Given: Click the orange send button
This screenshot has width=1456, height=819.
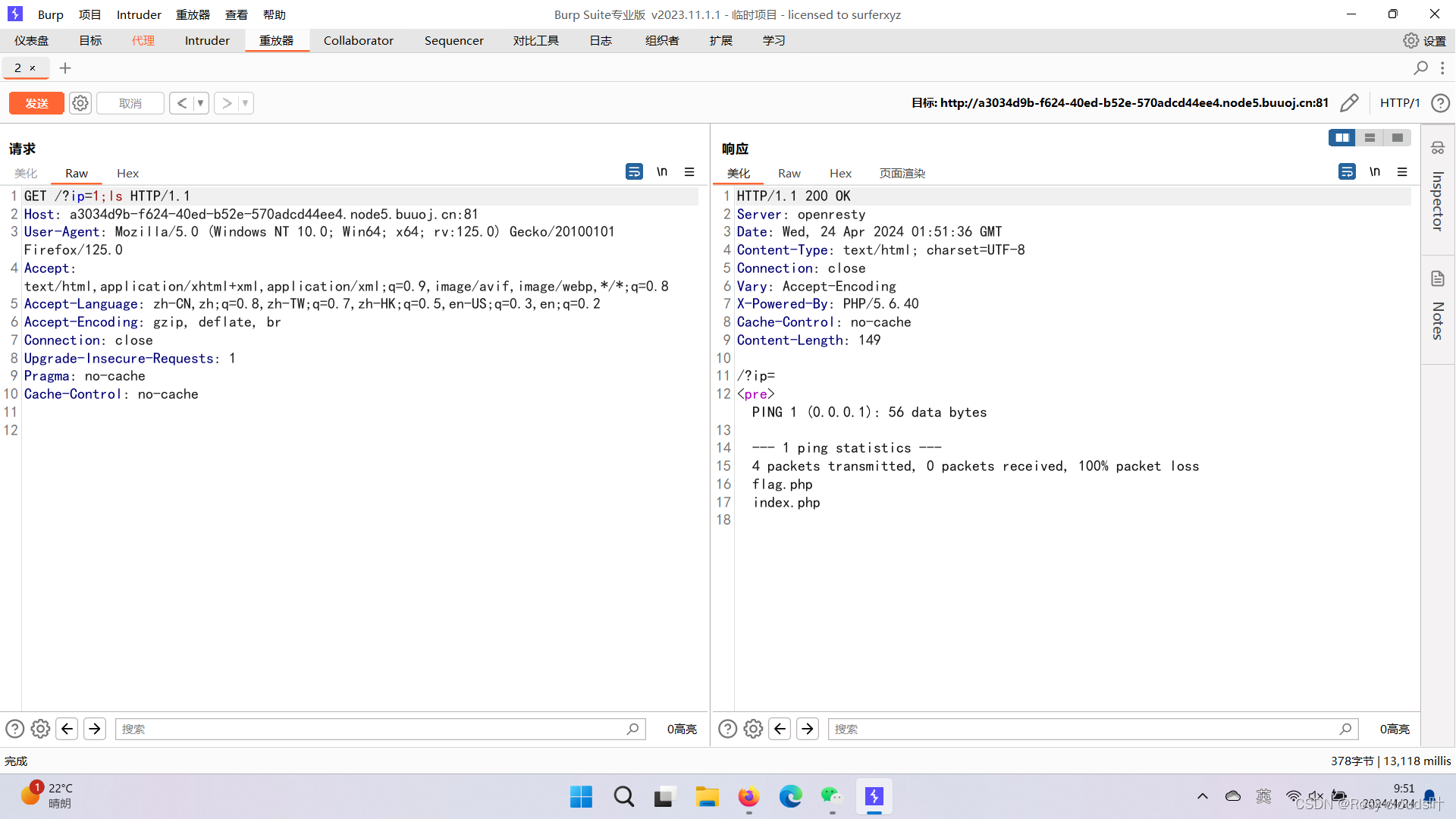Looking at the screenshot, I should point(36,103).
